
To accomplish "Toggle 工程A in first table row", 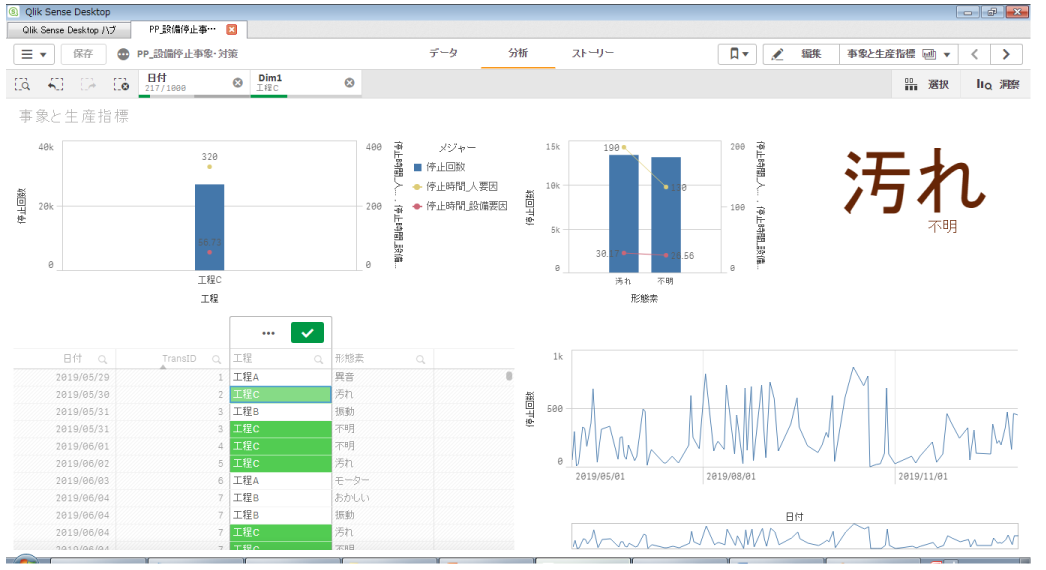I will point(279,377).
